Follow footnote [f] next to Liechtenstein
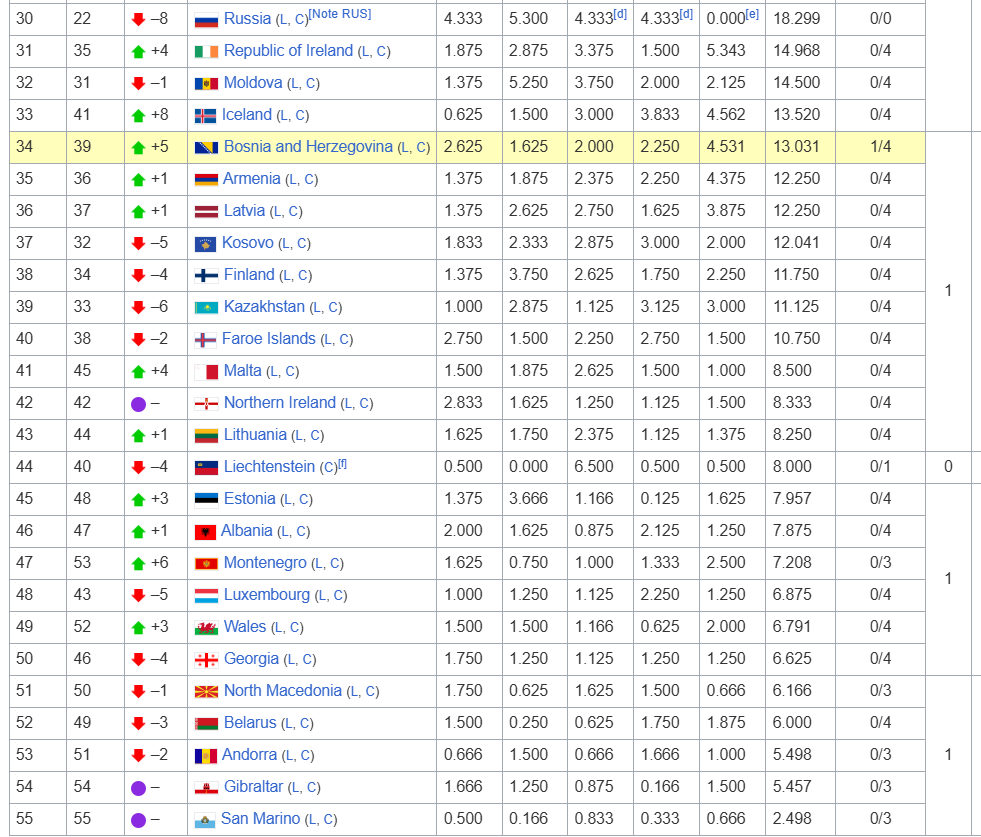Image resolution: width=981 pixels, height=837 pixels. (342, 464)
